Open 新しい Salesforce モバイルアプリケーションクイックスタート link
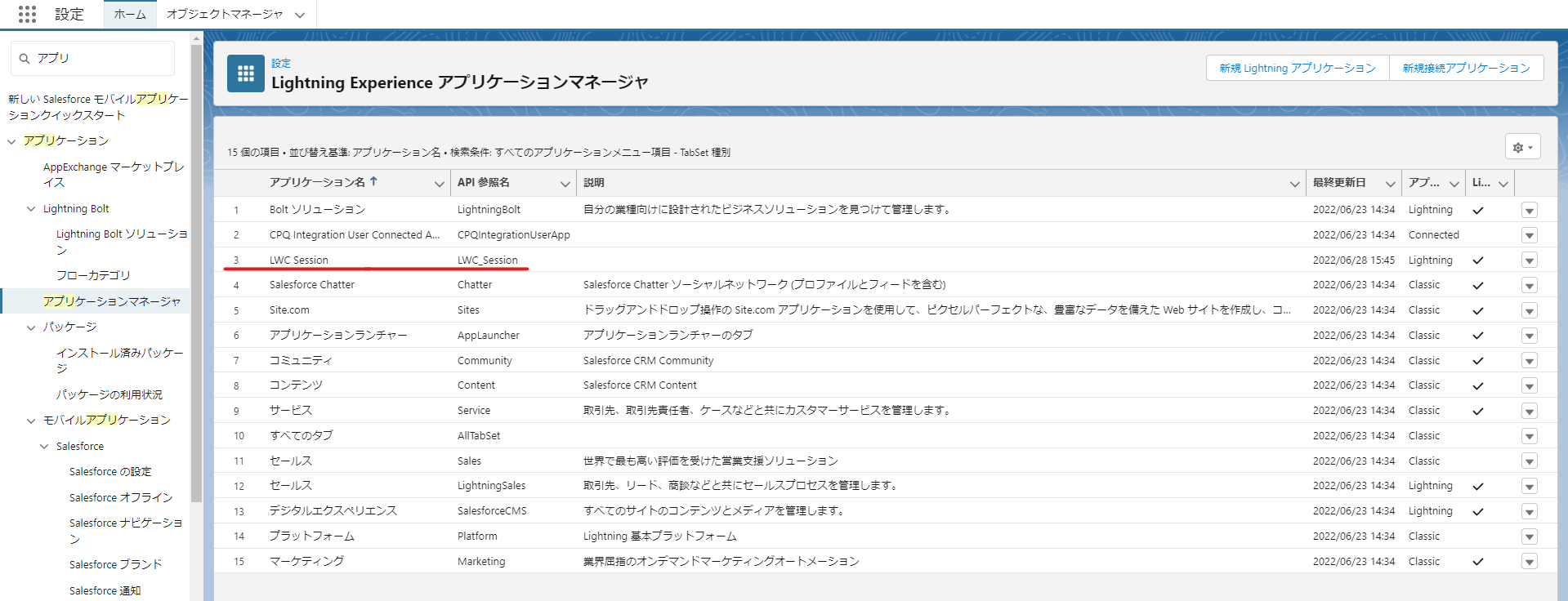Image resolution: width=1568 pixels, height=601 pixels. (98, 107)
